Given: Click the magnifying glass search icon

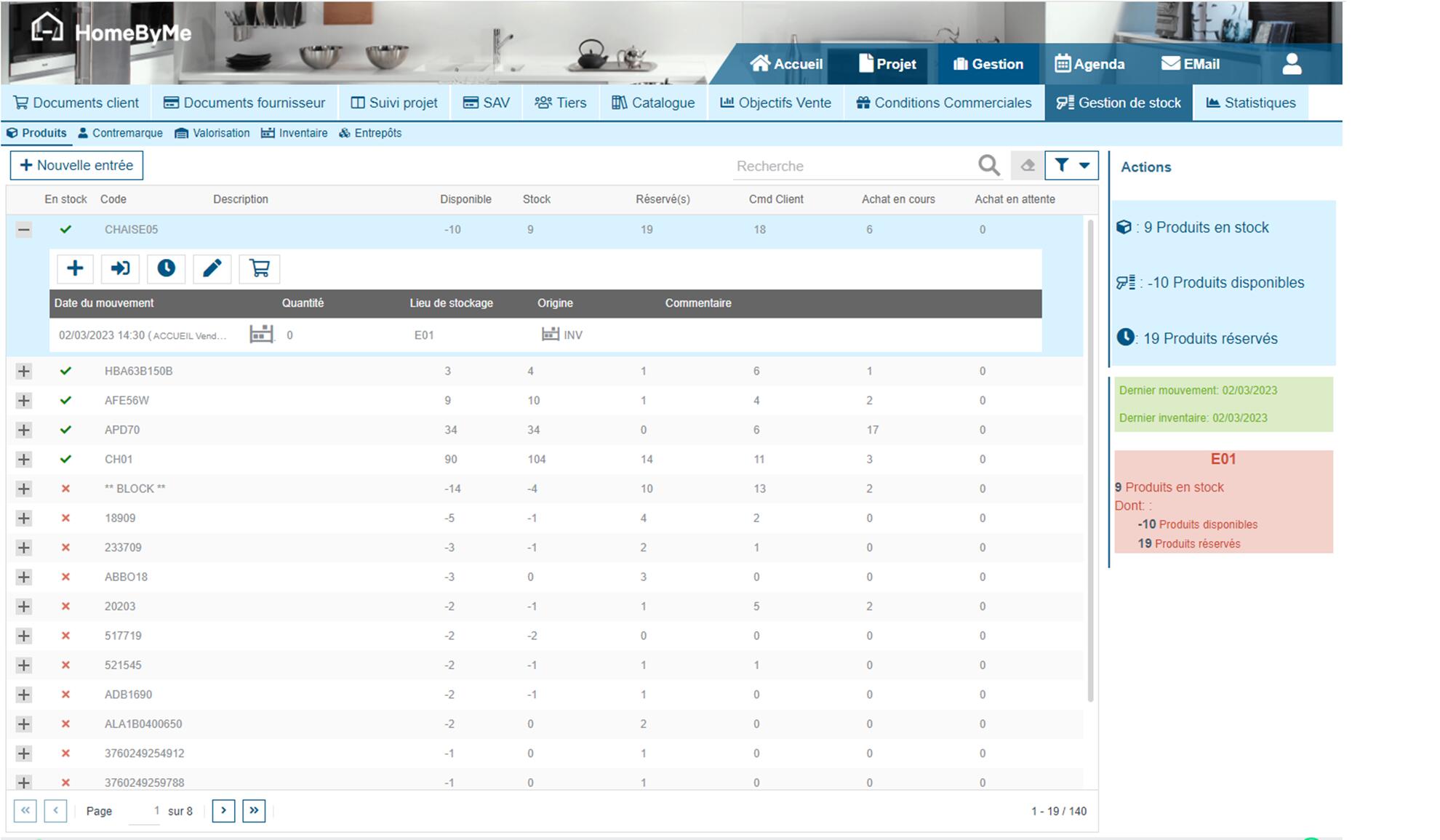Looking at the screenshot, I should [x=988, y=166].
